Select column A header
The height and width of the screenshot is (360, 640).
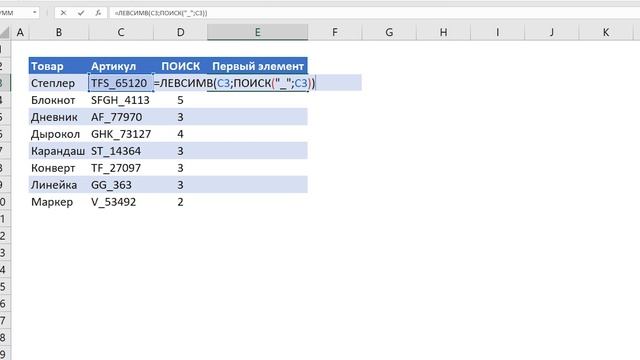(x=20, y=32)
